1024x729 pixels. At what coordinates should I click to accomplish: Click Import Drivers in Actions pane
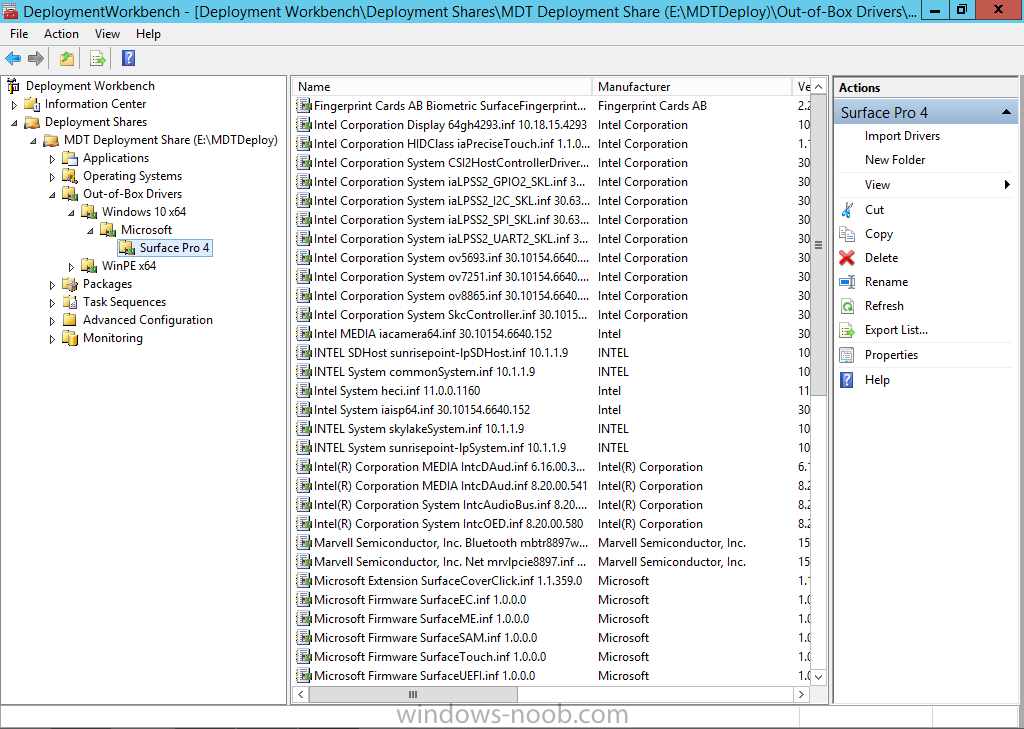[903, 136]
